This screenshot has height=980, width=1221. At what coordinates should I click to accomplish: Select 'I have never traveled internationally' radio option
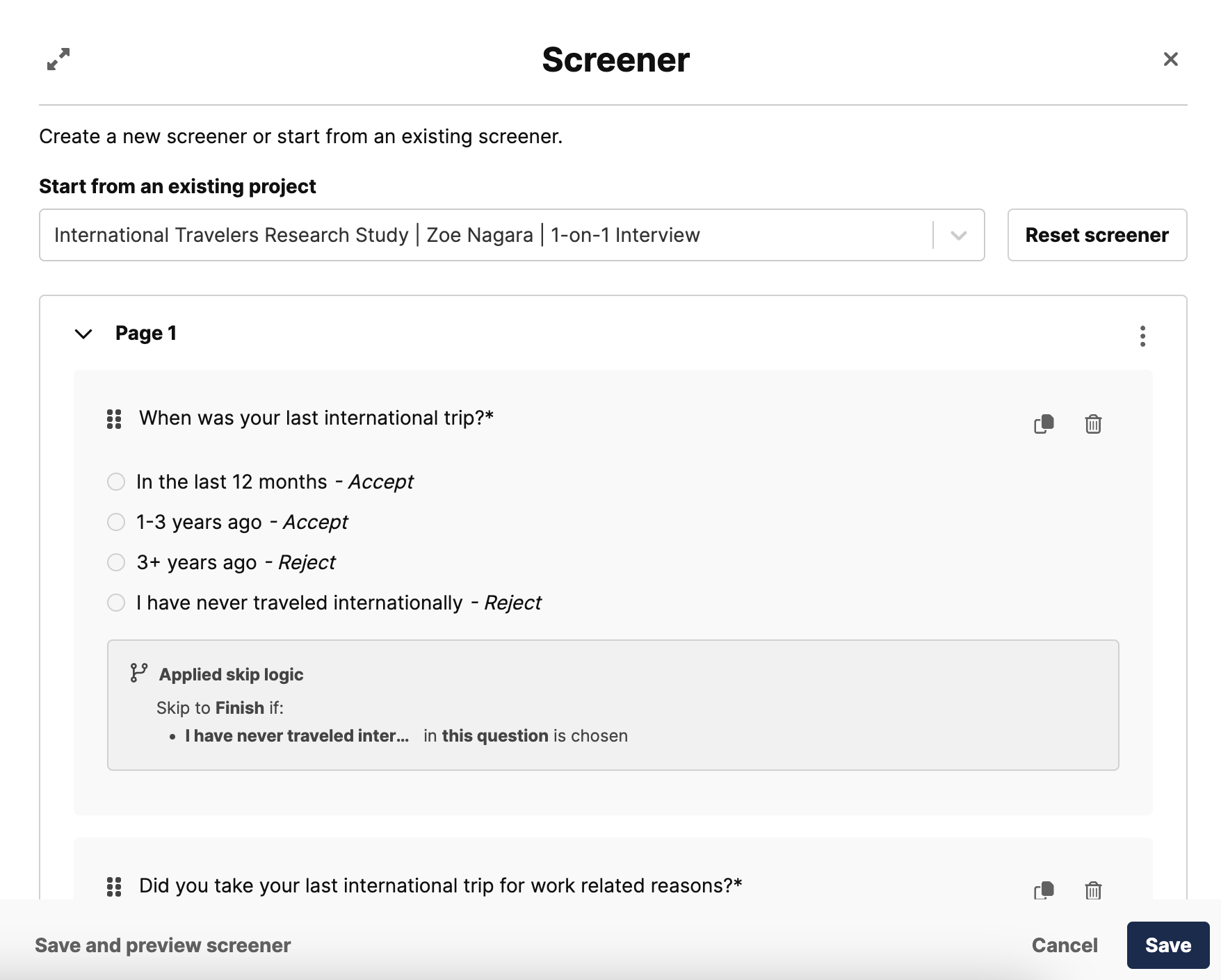coord(116,603)
